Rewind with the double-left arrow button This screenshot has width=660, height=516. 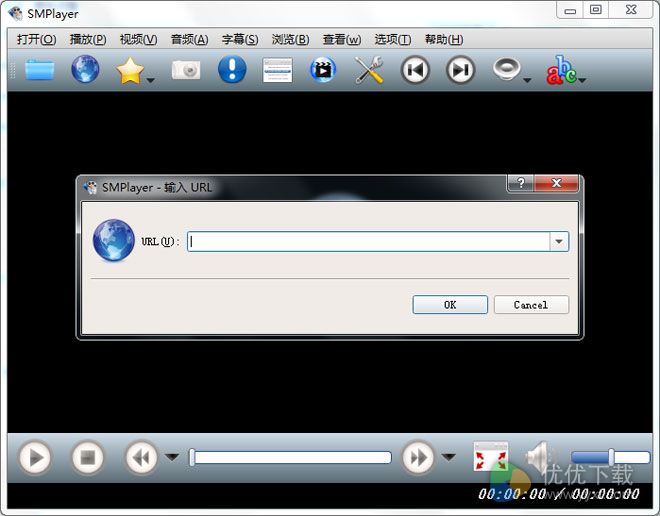(x=141, y=457)
